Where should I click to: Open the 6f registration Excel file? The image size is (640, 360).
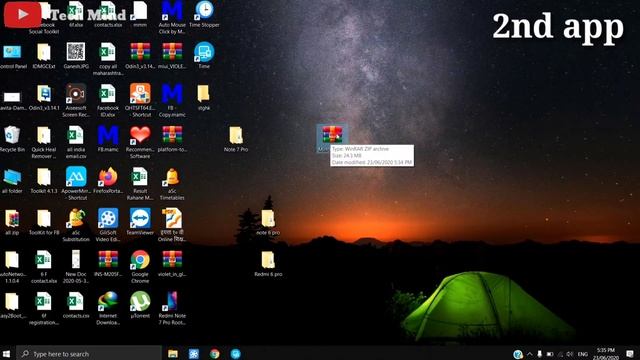point(44,309)
